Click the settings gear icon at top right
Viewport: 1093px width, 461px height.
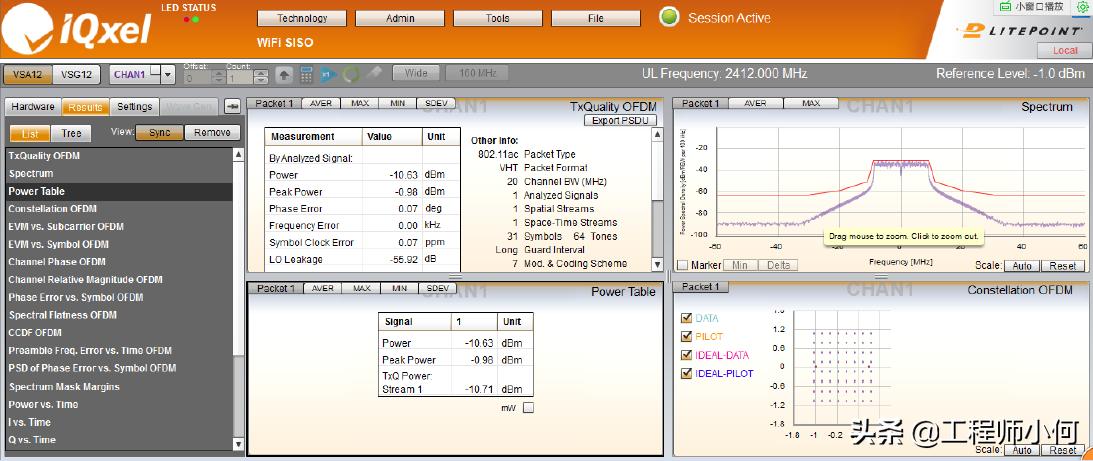tap(1082, 6)
